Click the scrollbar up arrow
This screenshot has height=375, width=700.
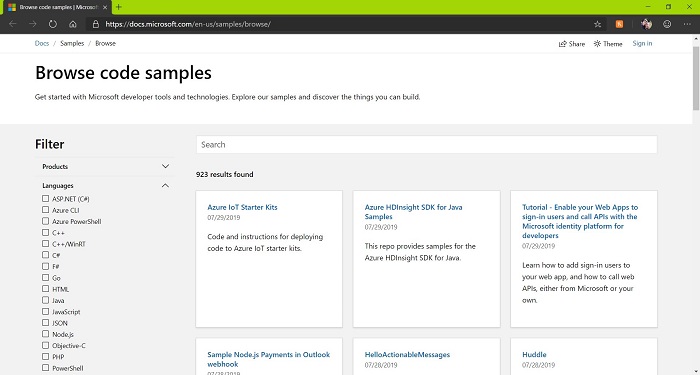click(x=696, y=39)
